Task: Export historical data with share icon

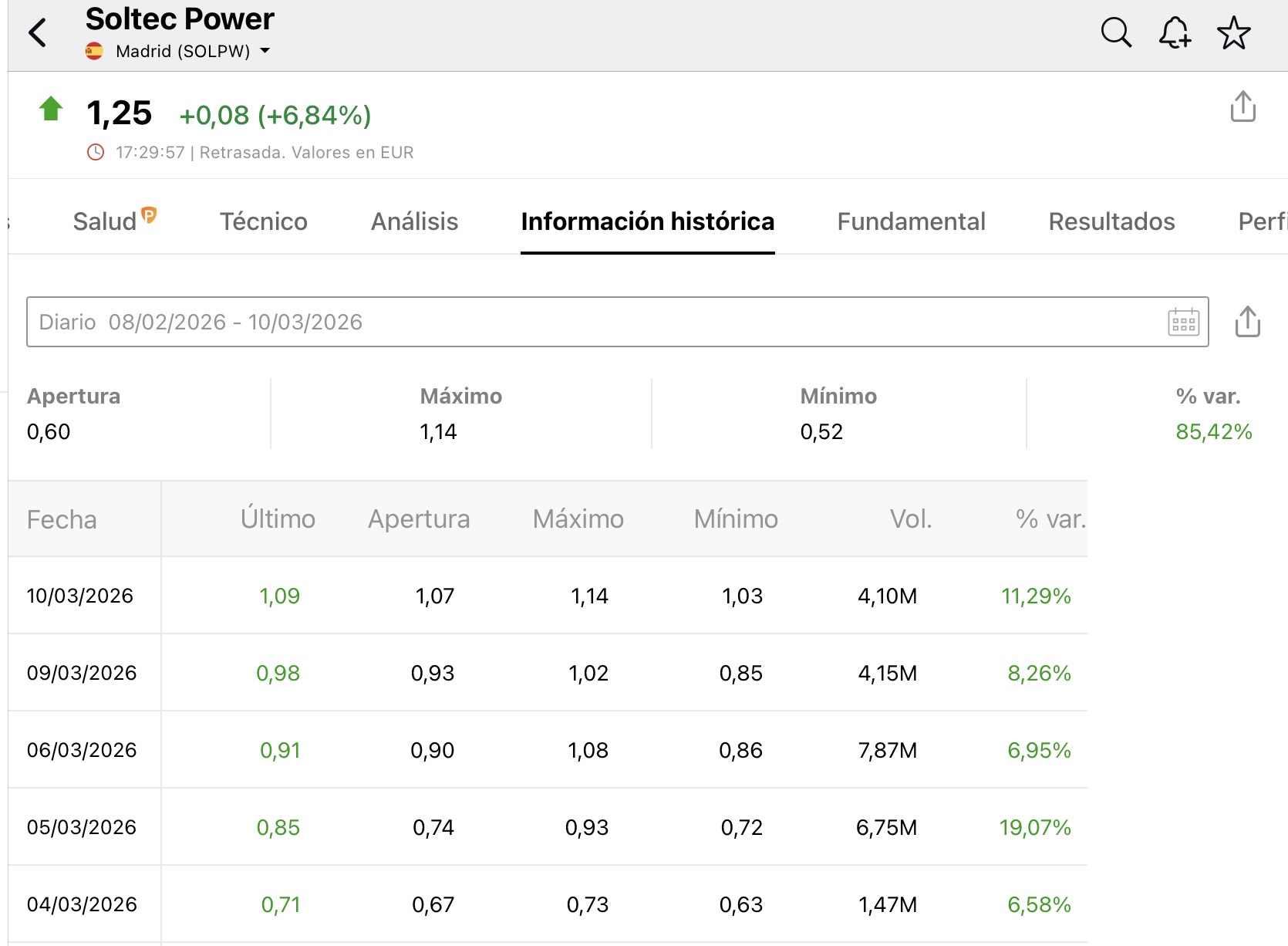Action: pyautogui.click(x=1247, y=322)
